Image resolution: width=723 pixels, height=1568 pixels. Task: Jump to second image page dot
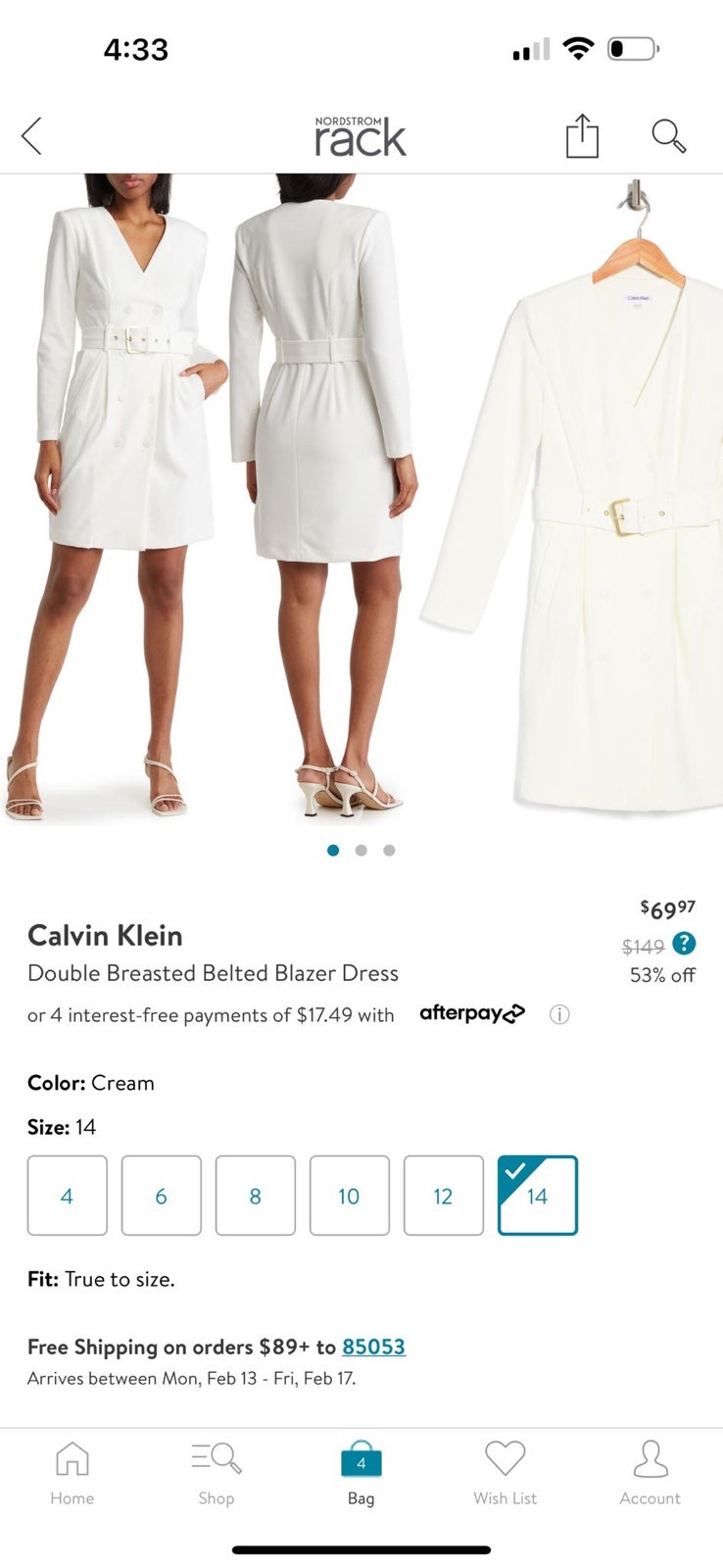point(361,850)
